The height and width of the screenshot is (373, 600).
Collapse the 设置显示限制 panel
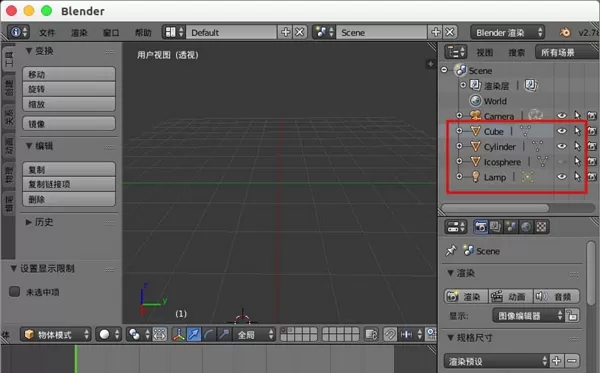13,268
